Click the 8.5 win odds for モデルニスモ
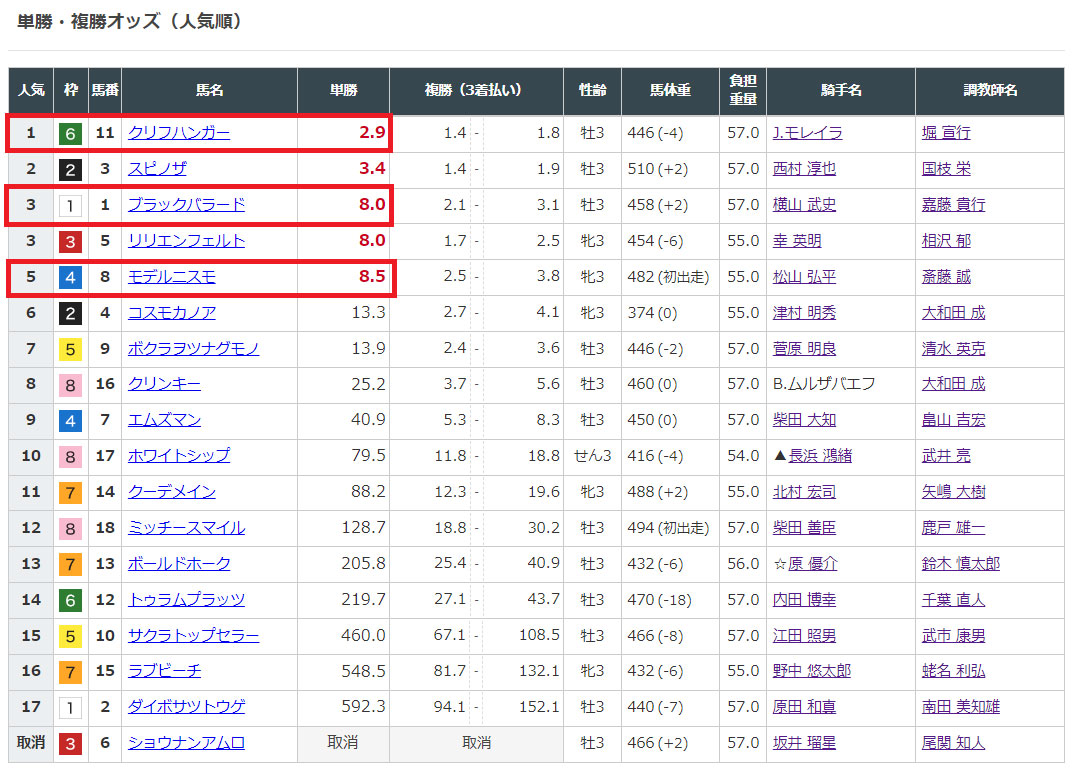This screenshot has height=772, width=1075. click(372, 277)
